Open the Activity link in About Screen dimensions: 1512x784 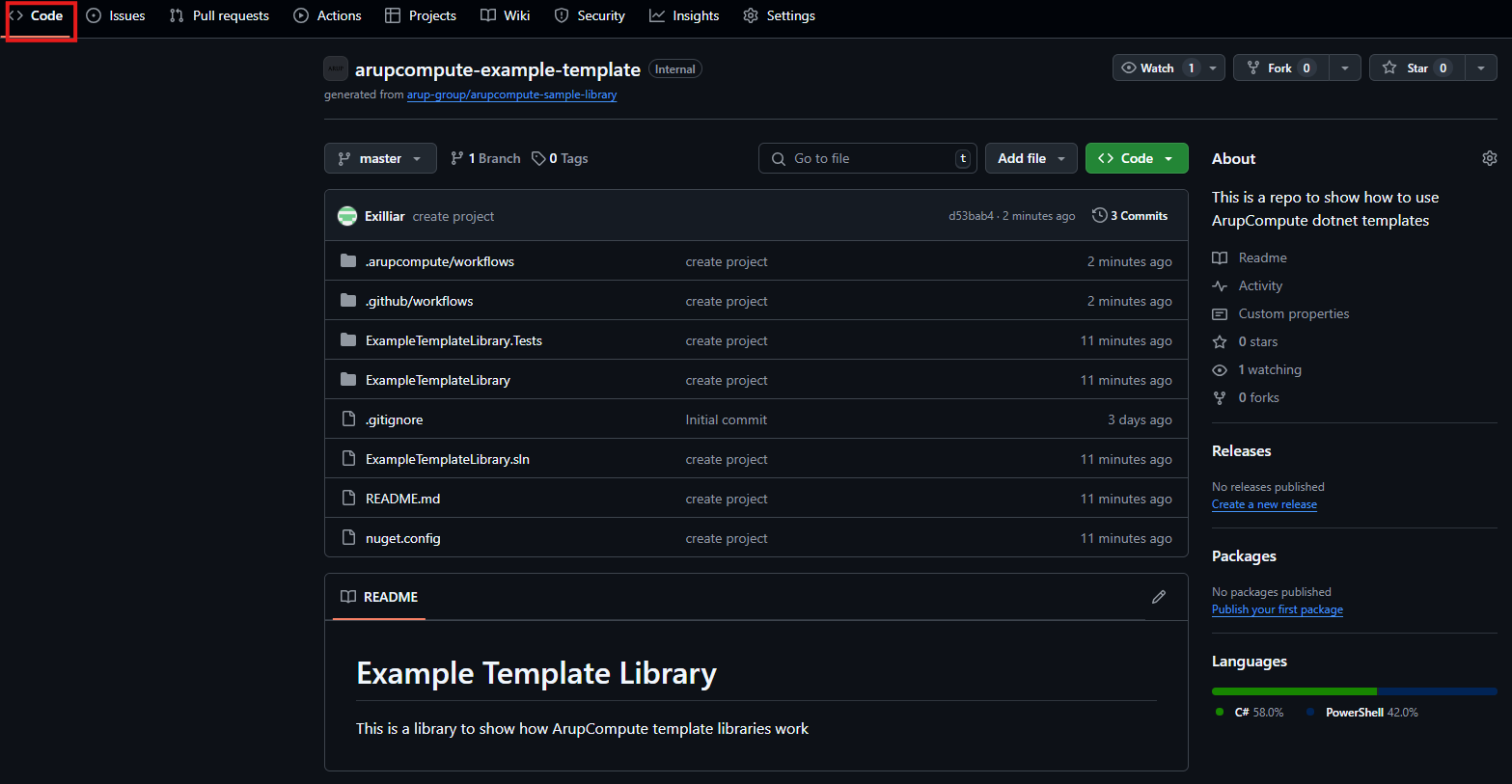click(x=1248, y=285)
